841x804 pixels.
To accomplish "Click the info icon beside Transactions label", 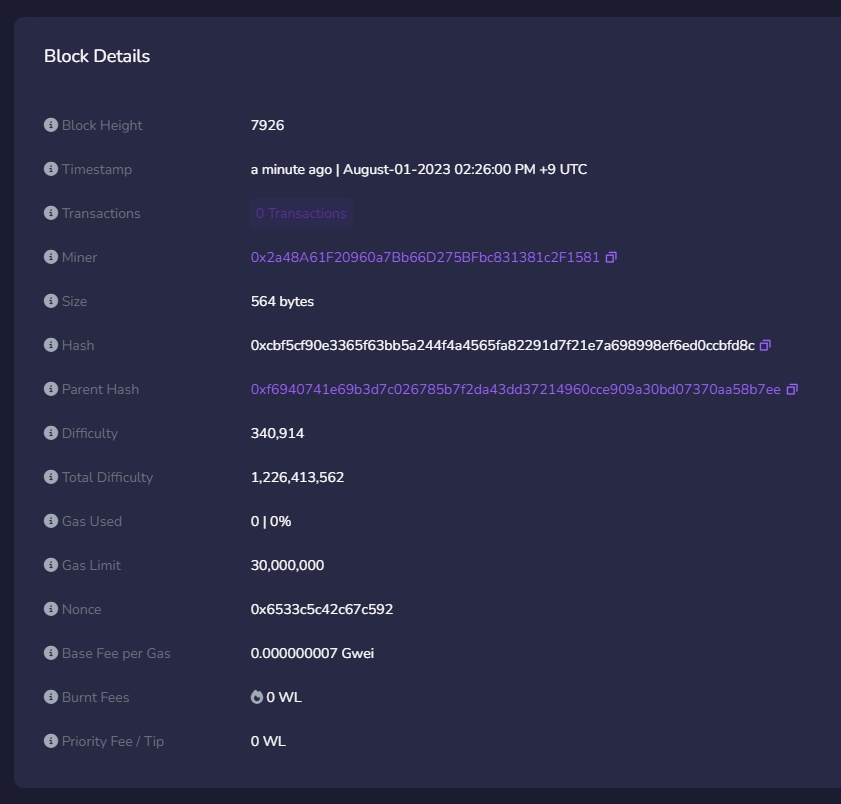I will [x=50, y=213].
